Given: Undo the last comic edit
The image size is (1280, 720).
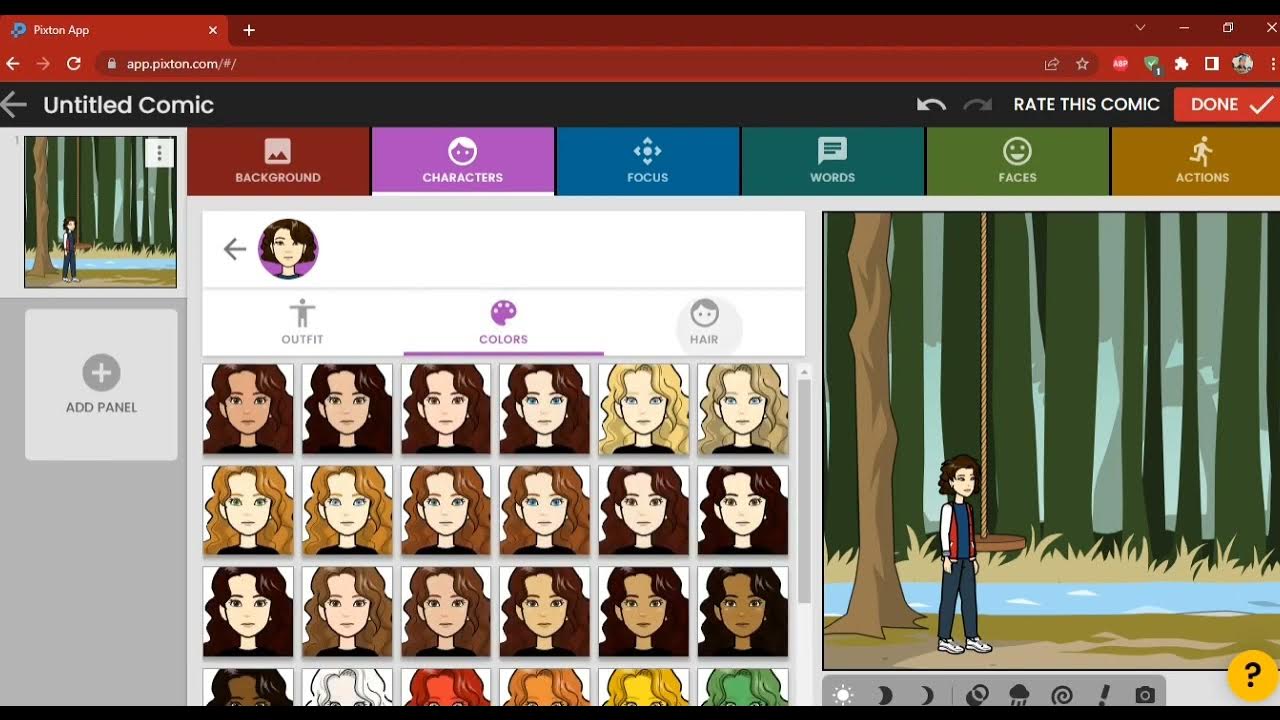Looking at the screenshot, I should click(x=931, y=104).
